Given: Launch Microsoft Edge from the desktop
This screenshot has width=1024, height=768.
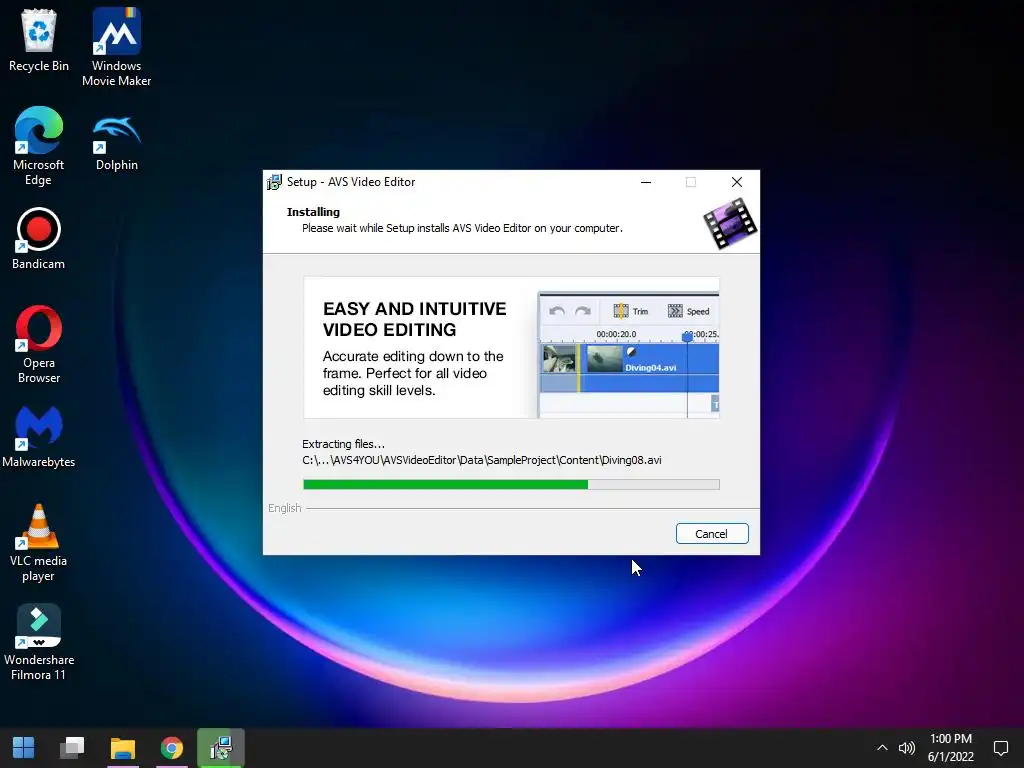Looking at the screenshot, I should coord(39,146).
